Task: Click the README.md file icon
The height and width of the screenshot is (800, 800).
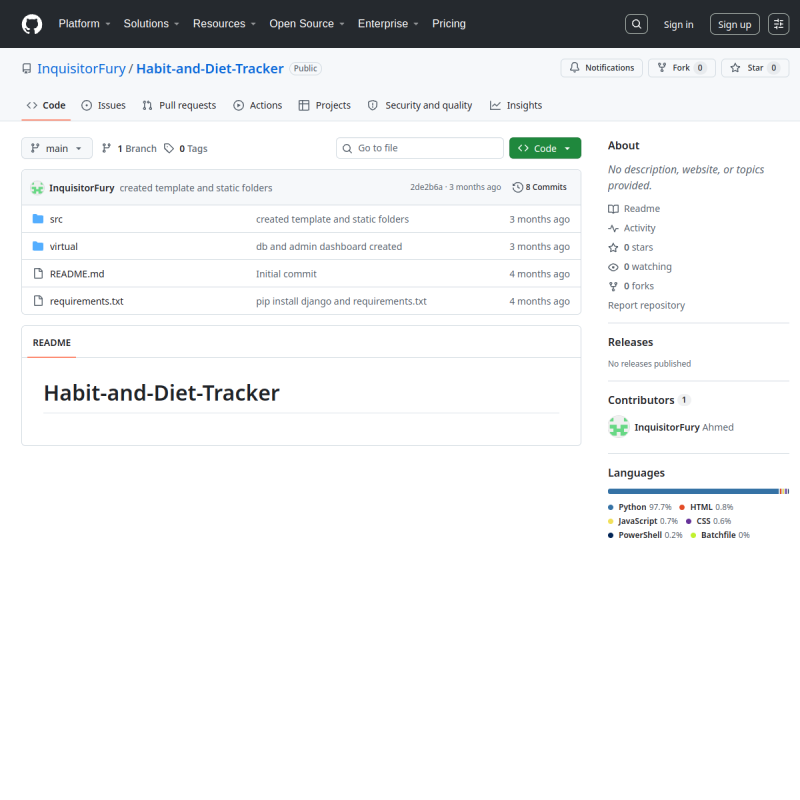Action: point(38,274)
